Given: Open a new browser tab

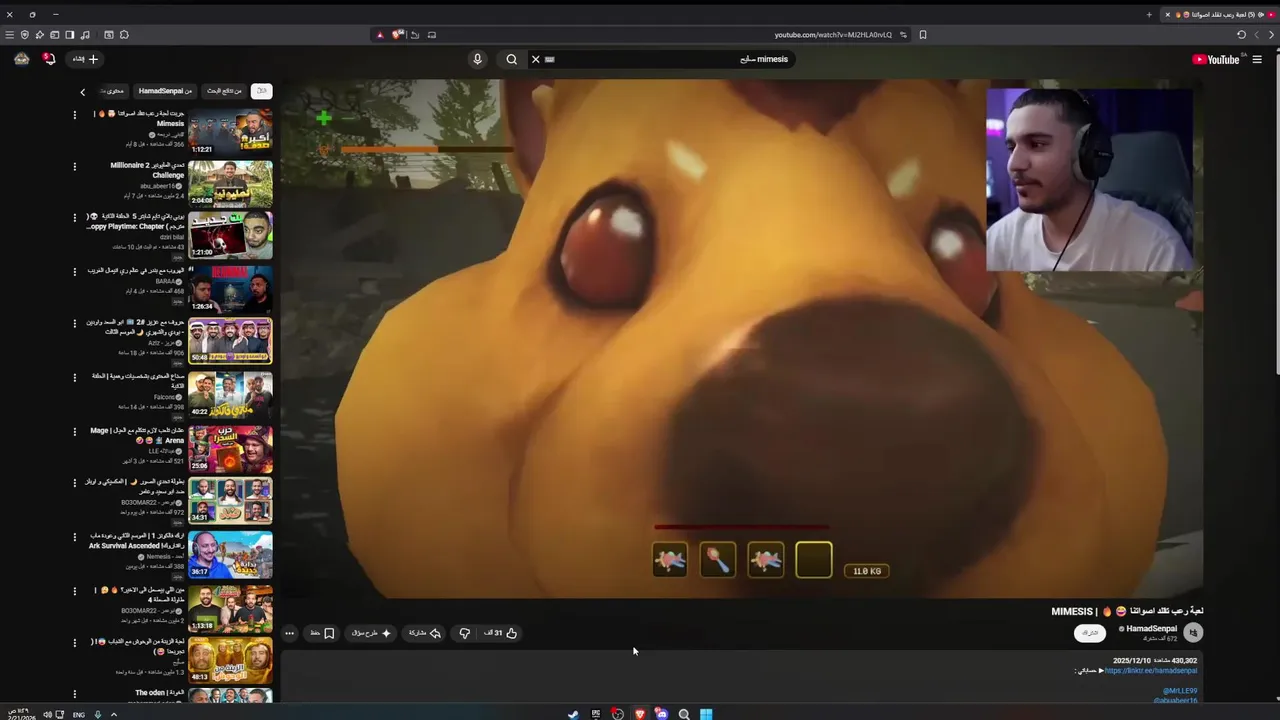Looking at the screenshot, I should pyautogui.click(x=1149, y=15).
